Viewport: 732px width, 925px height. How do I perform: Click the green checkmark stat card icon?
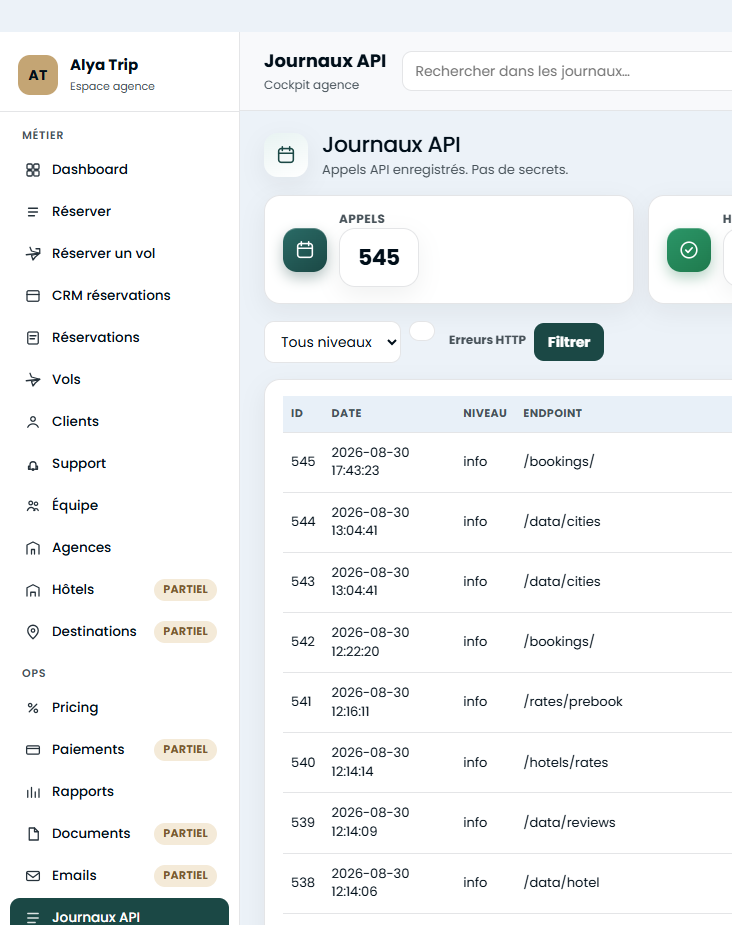point(688,250)
